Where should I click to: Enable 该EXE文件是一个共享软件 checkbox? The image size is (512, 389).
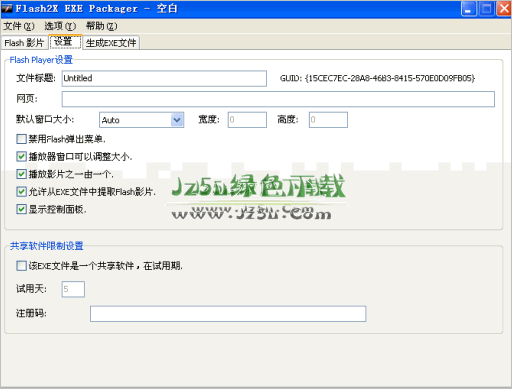click(21, 266)
